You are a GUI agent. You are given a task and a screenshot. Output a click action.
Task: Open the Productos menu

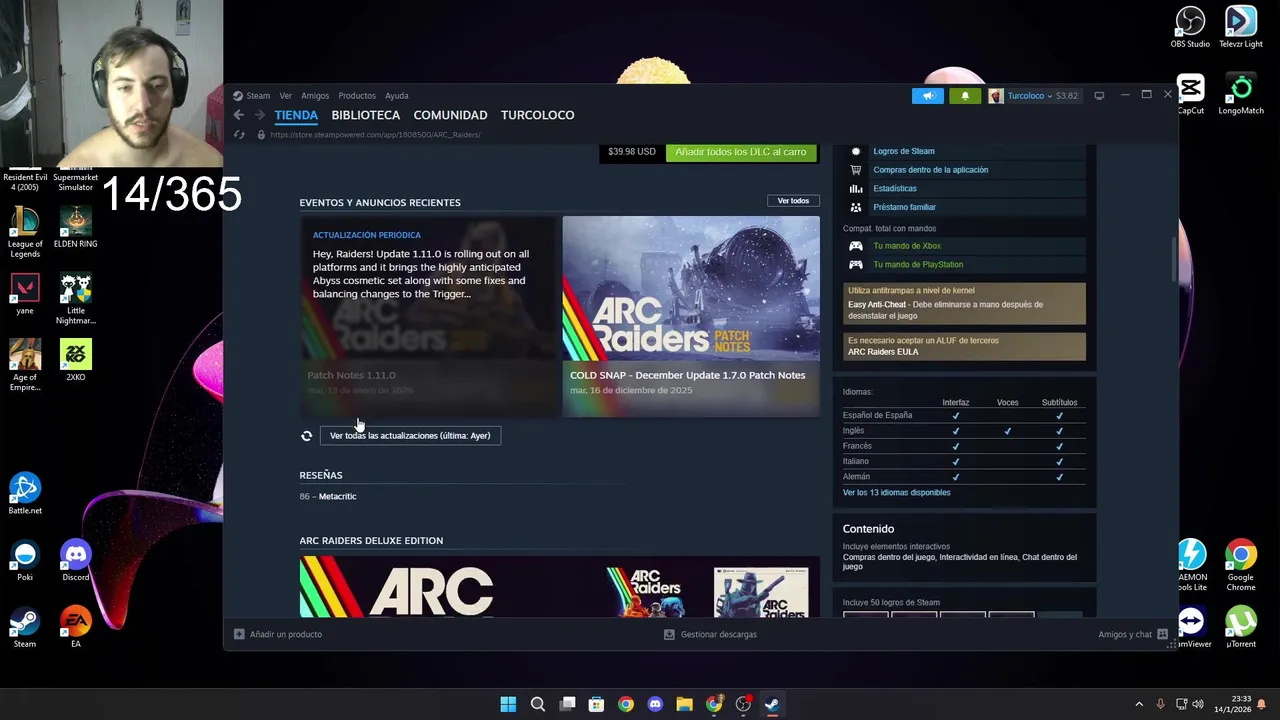tap(357, 96)
